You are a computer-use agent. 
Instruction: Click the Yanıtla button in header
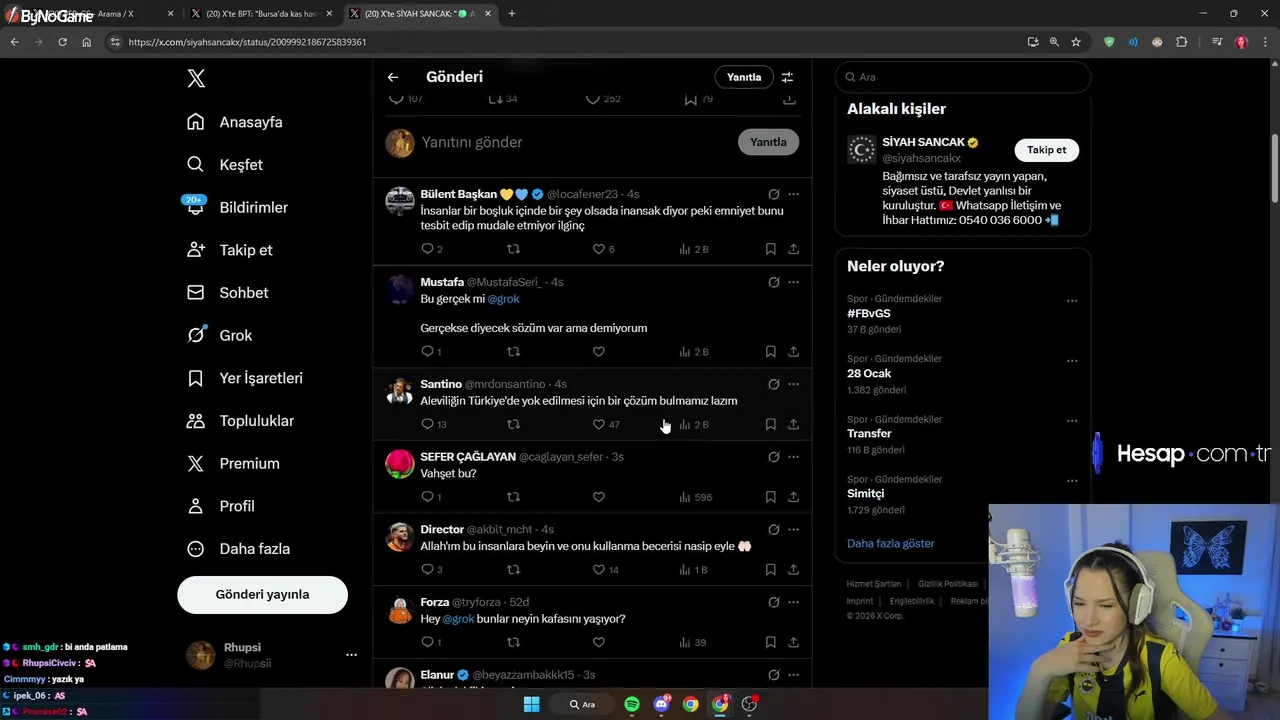pos(744,77)
